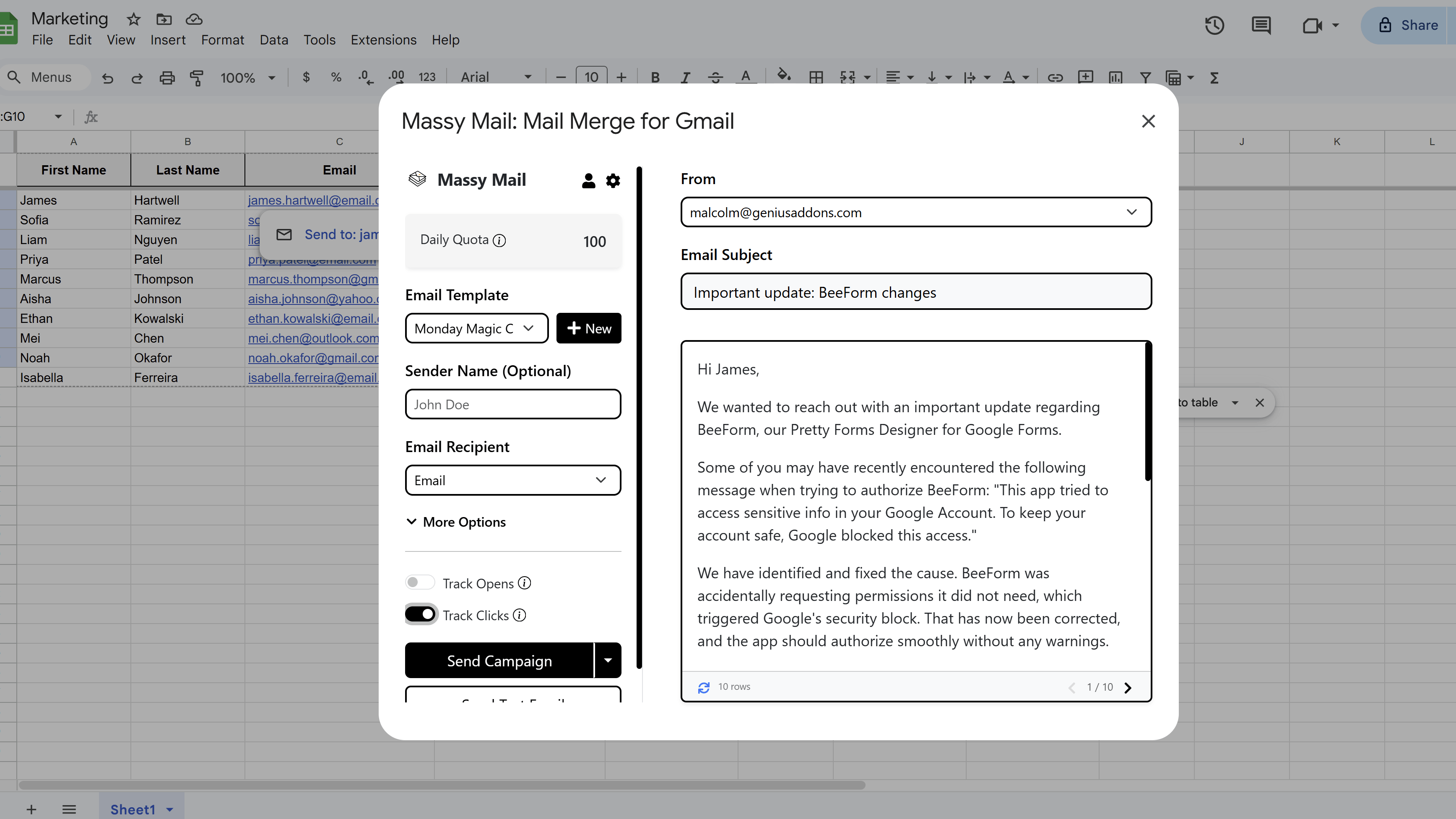Switch to Sheet1 tab
1456x819 pixels.
(133, 809)
